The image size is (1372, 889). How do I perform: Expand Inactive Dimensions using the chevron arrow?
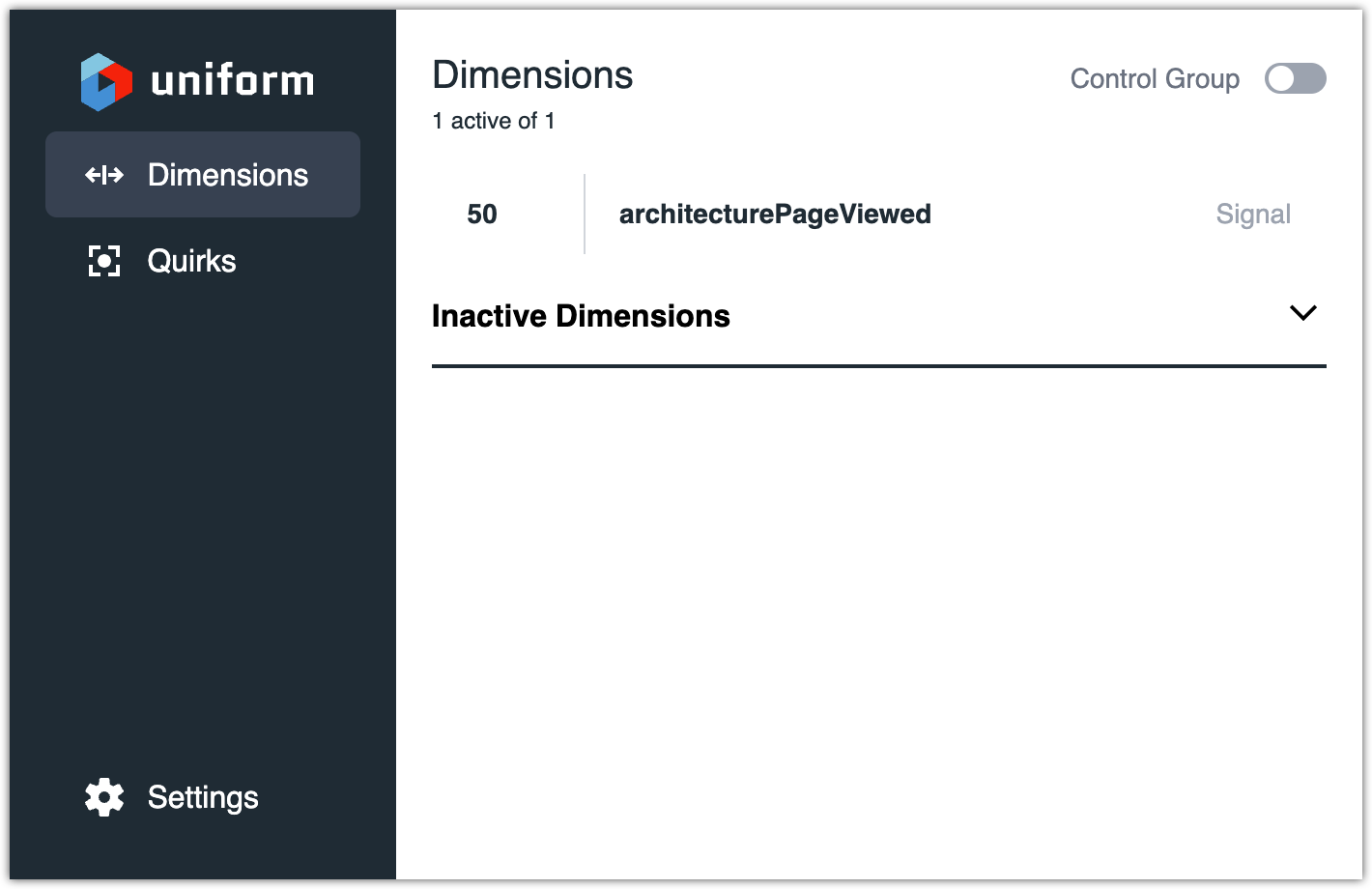[1302, 313]
